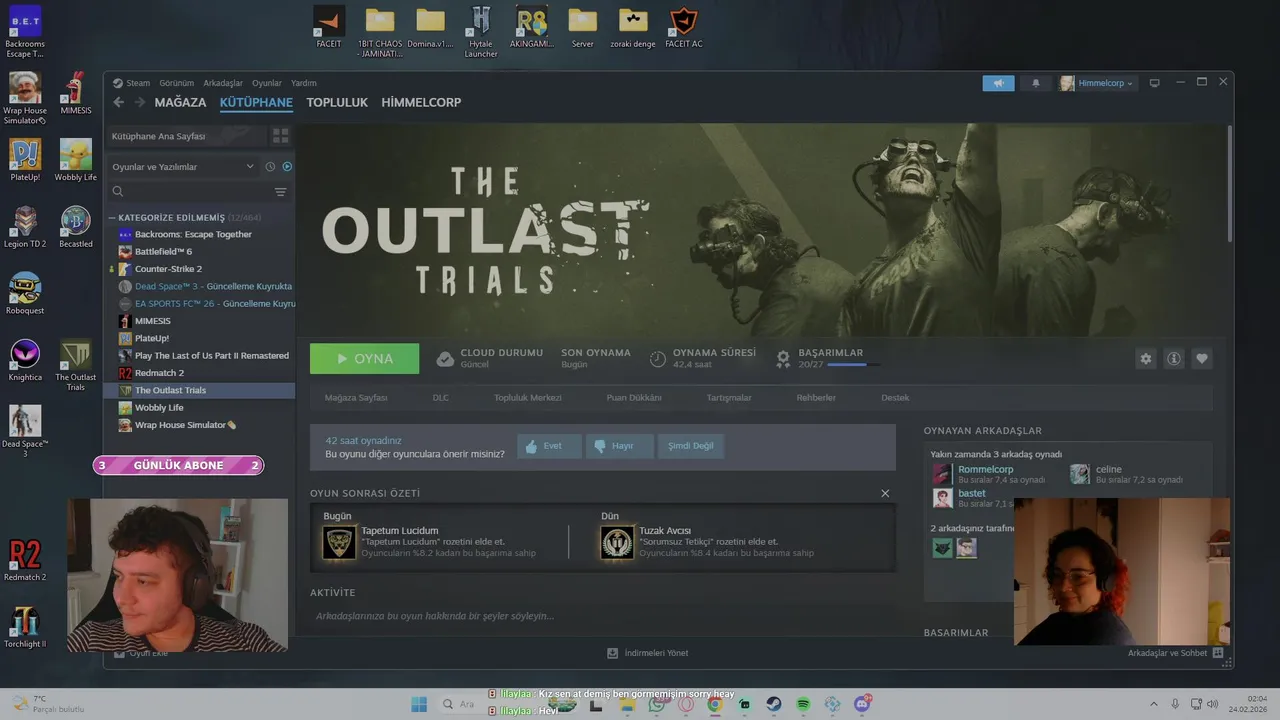1280x720 pixels.
Task: Toggle the ready-to-play filter icon
Action: pyautogui.click(x=287, y=166)
